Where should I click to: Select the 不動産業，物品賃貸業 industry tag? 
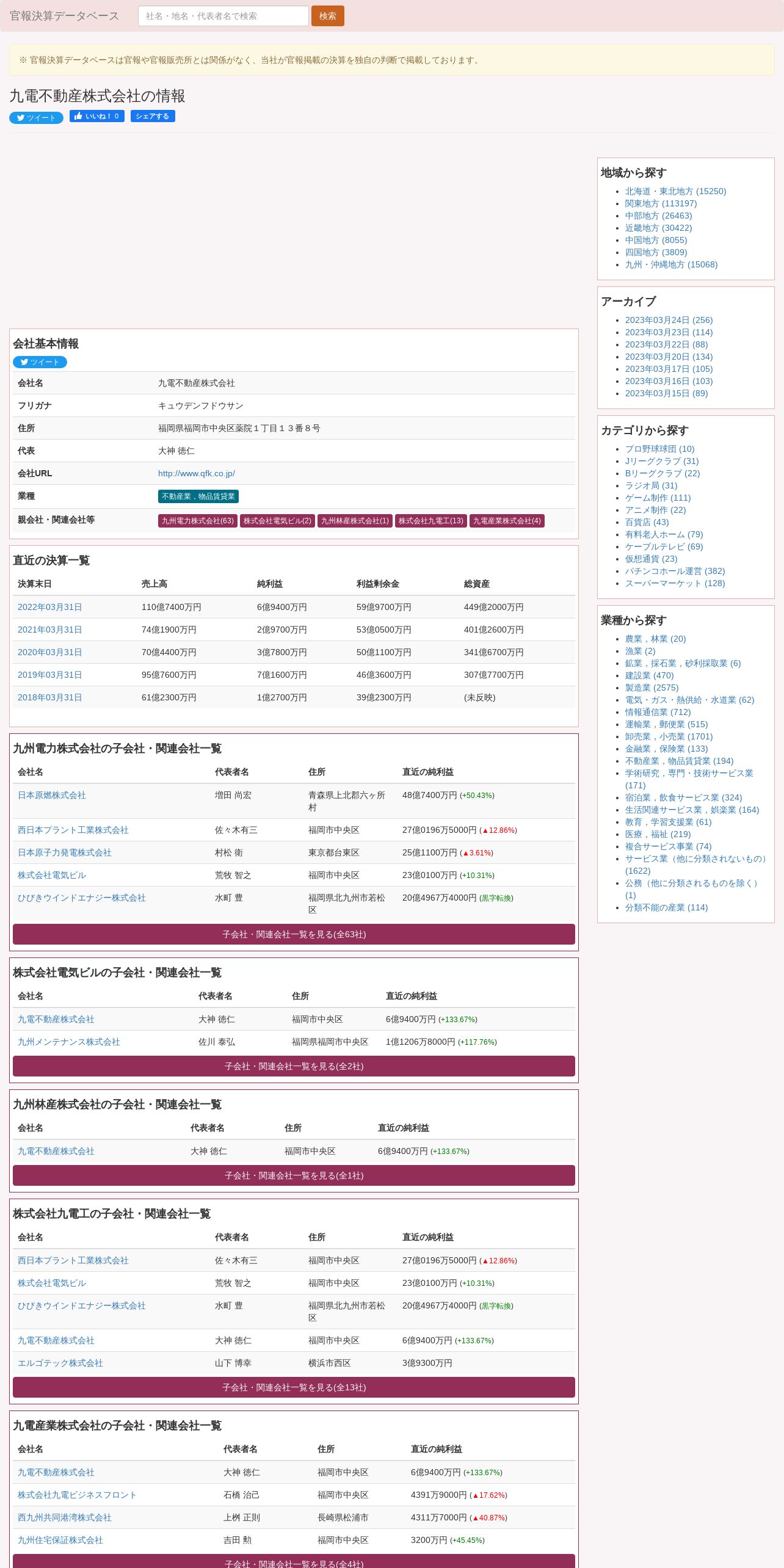click(198, 496)
